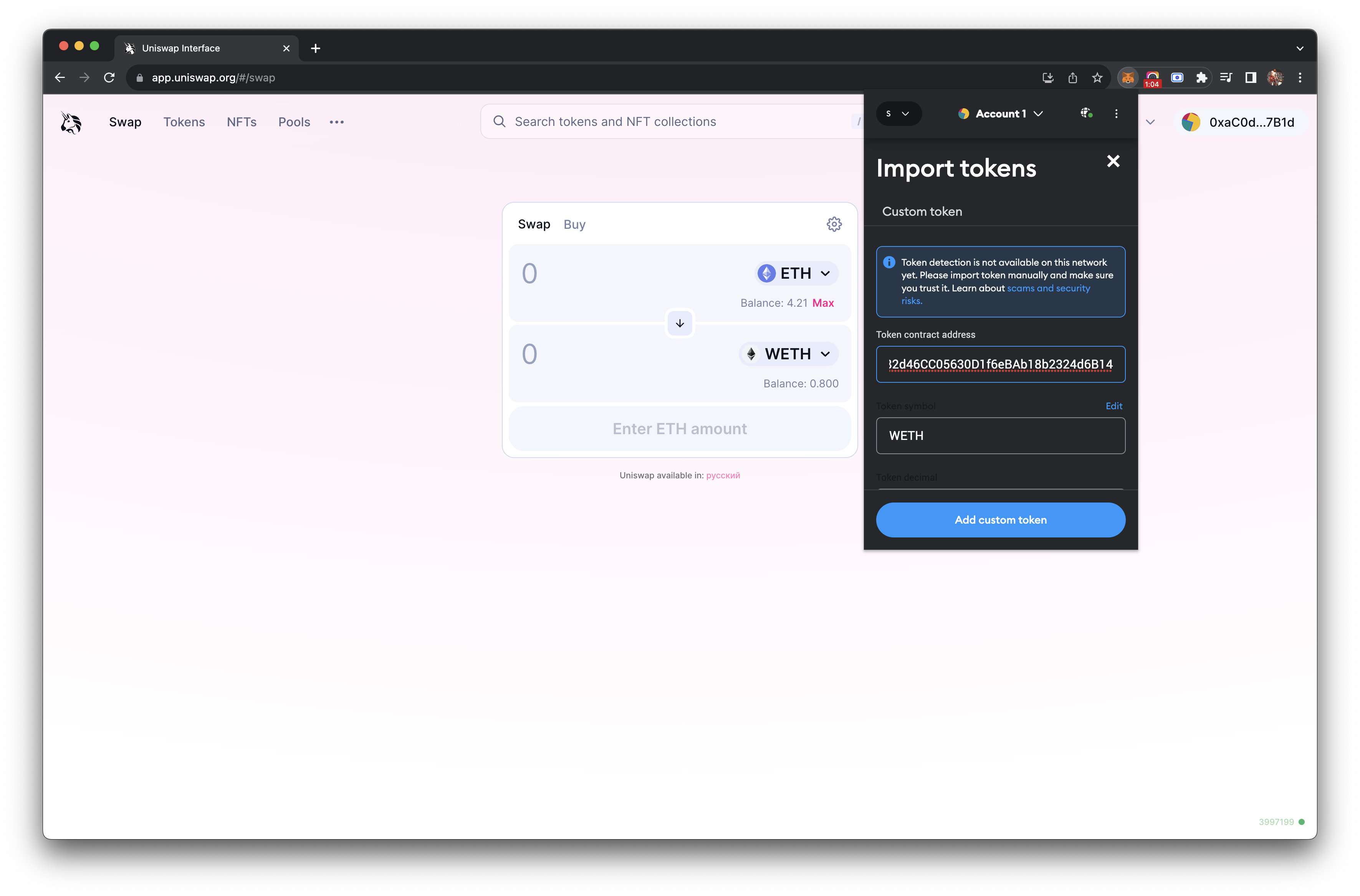Go forward with the browser arrow

(84, 78)
